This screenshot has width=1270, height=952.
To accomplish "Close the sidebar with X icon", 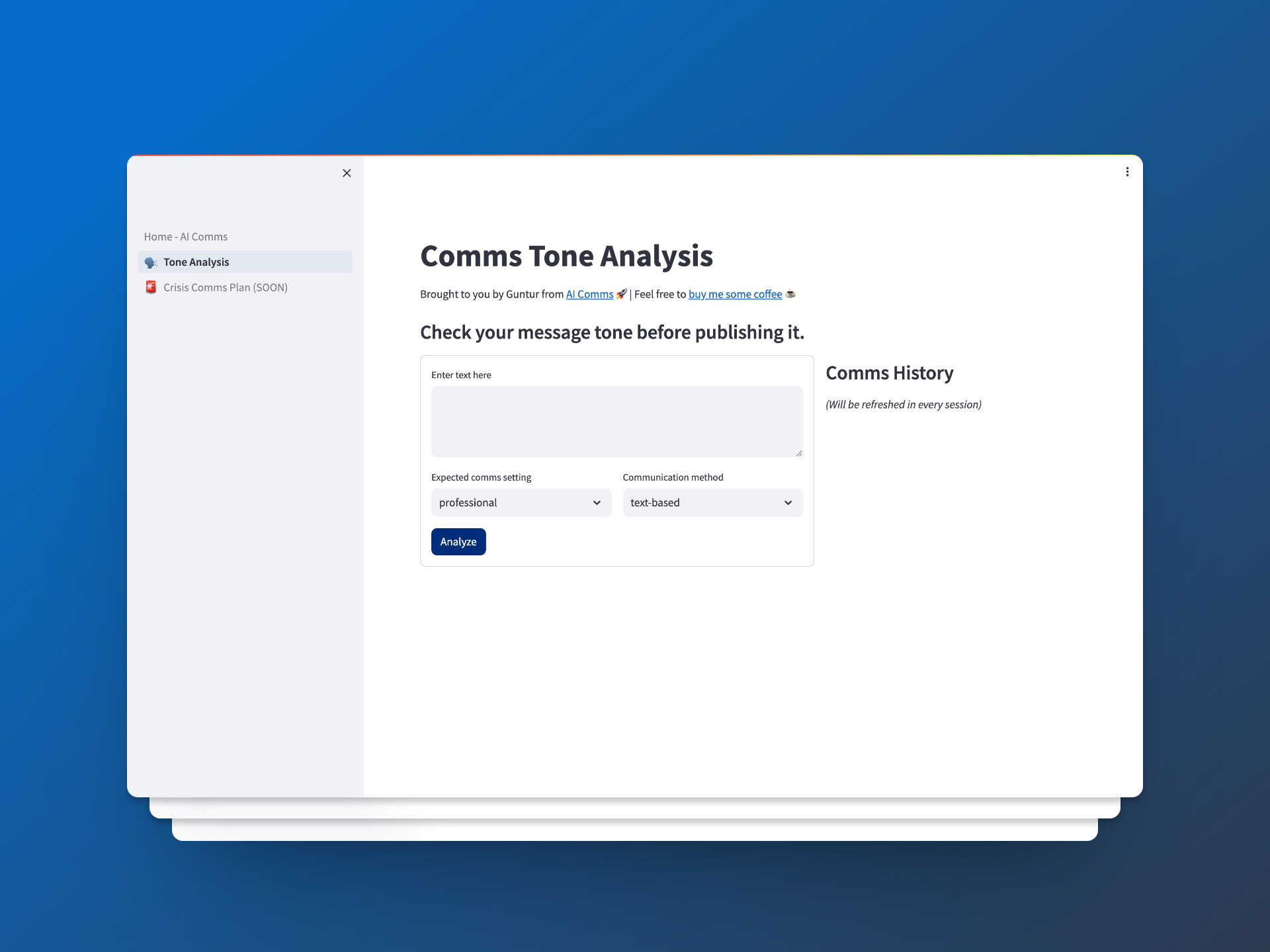I will click(x=347, y=173).
